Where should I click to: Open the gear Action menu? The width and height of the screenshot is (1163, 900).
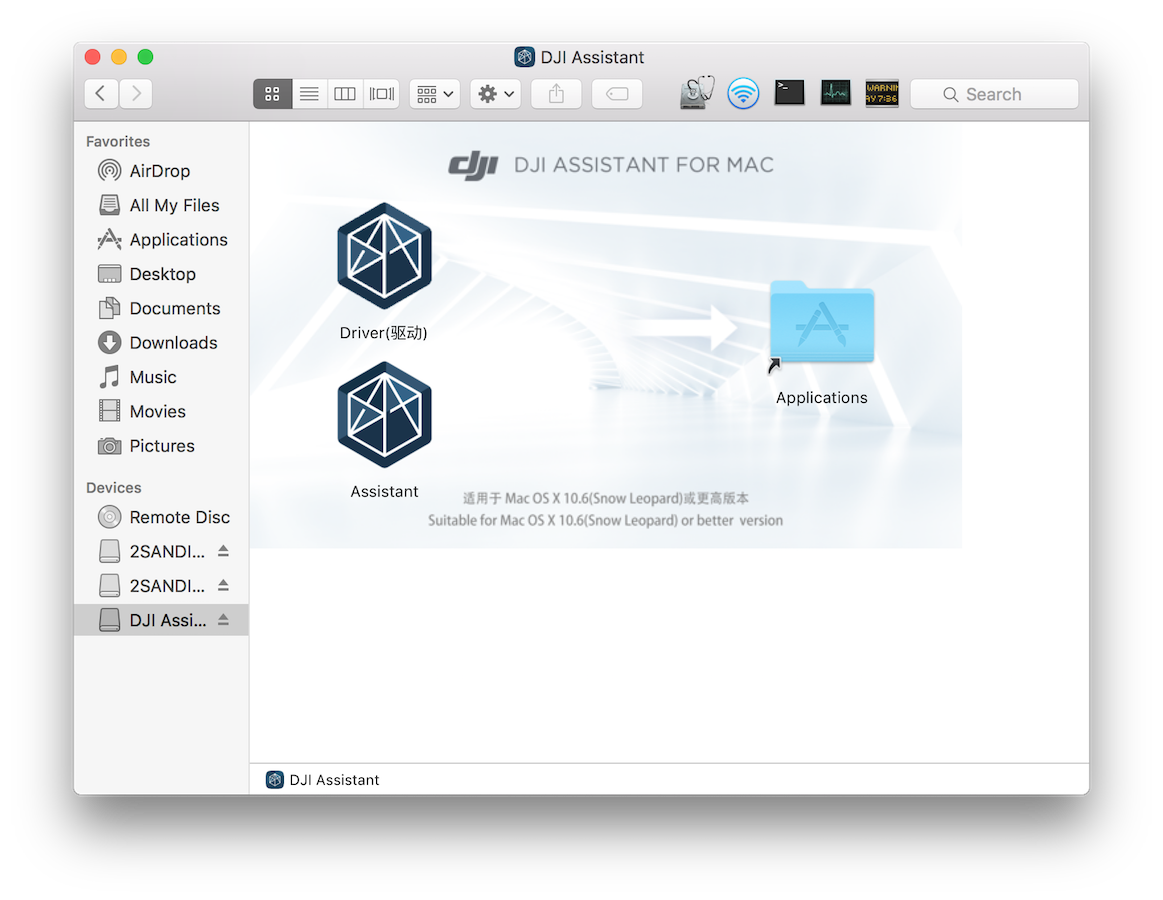[495, 93]
